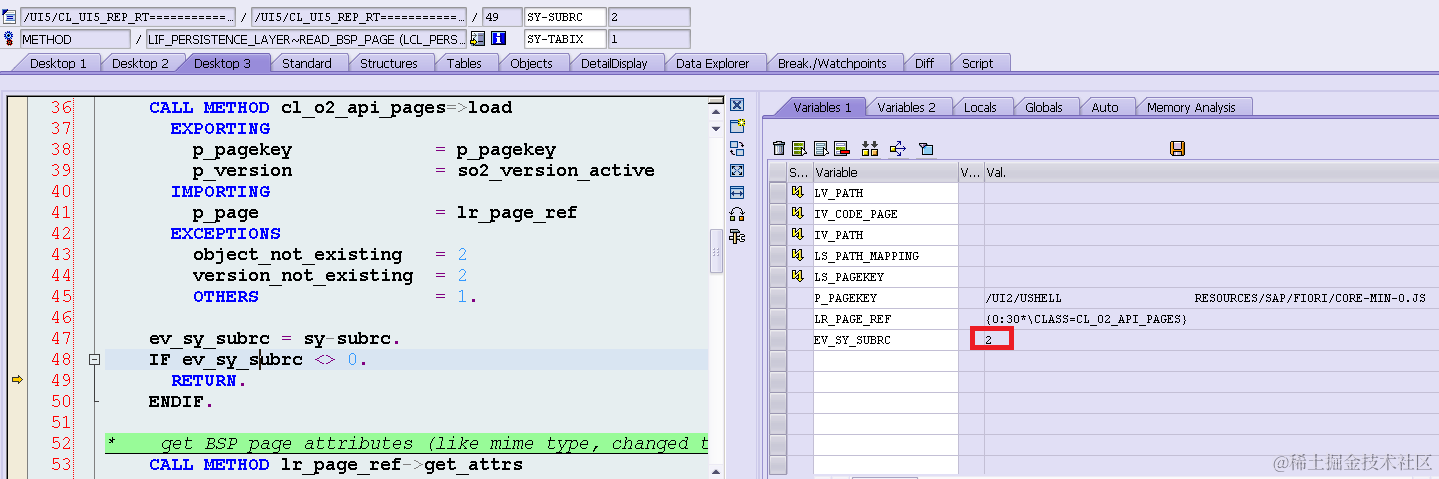
Task: Click the yellow change icon in IV_PATH row
Action: (x=798, y=234)
